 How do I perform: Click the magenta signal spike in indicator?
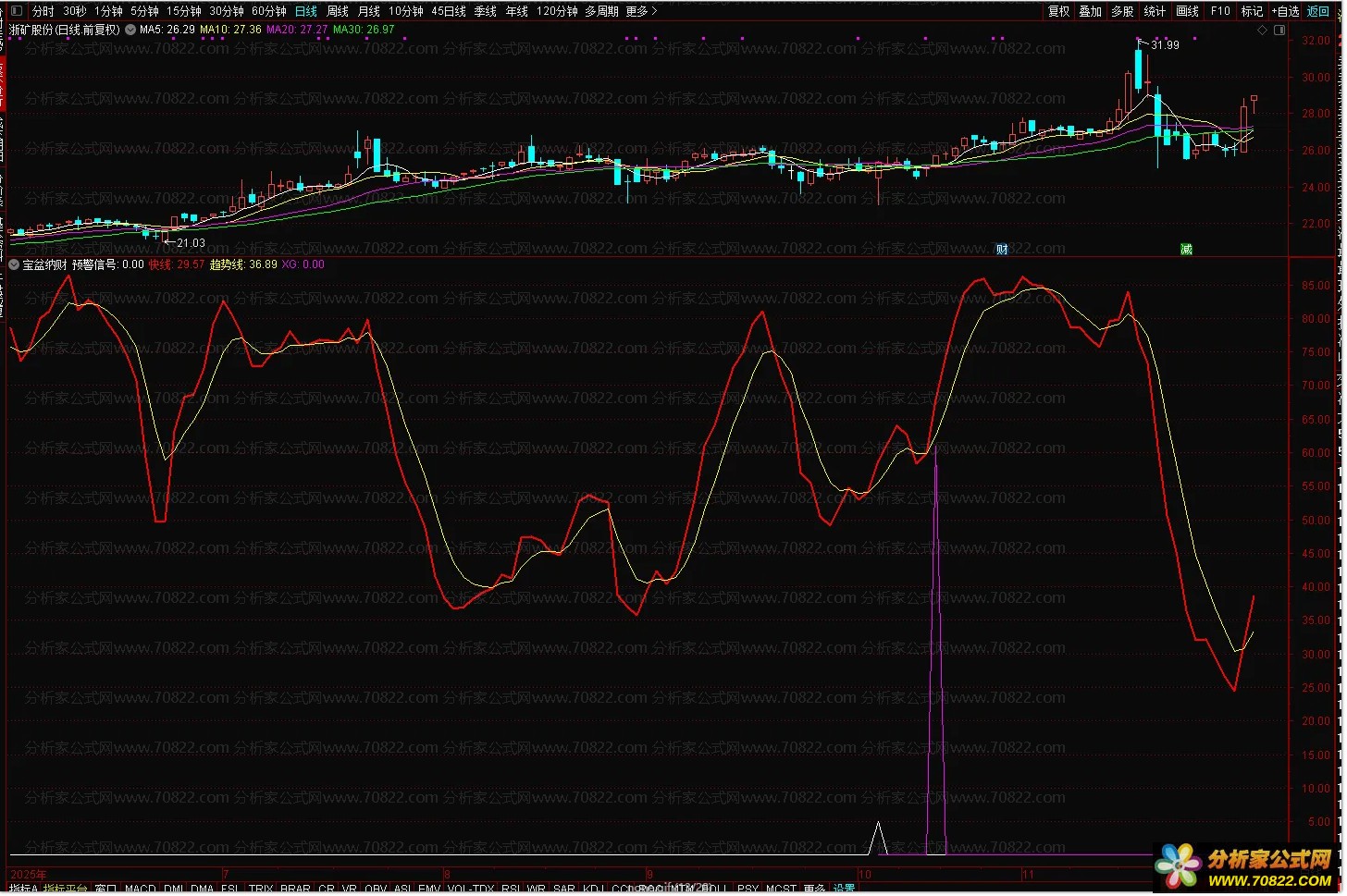[x=936, y=647]
